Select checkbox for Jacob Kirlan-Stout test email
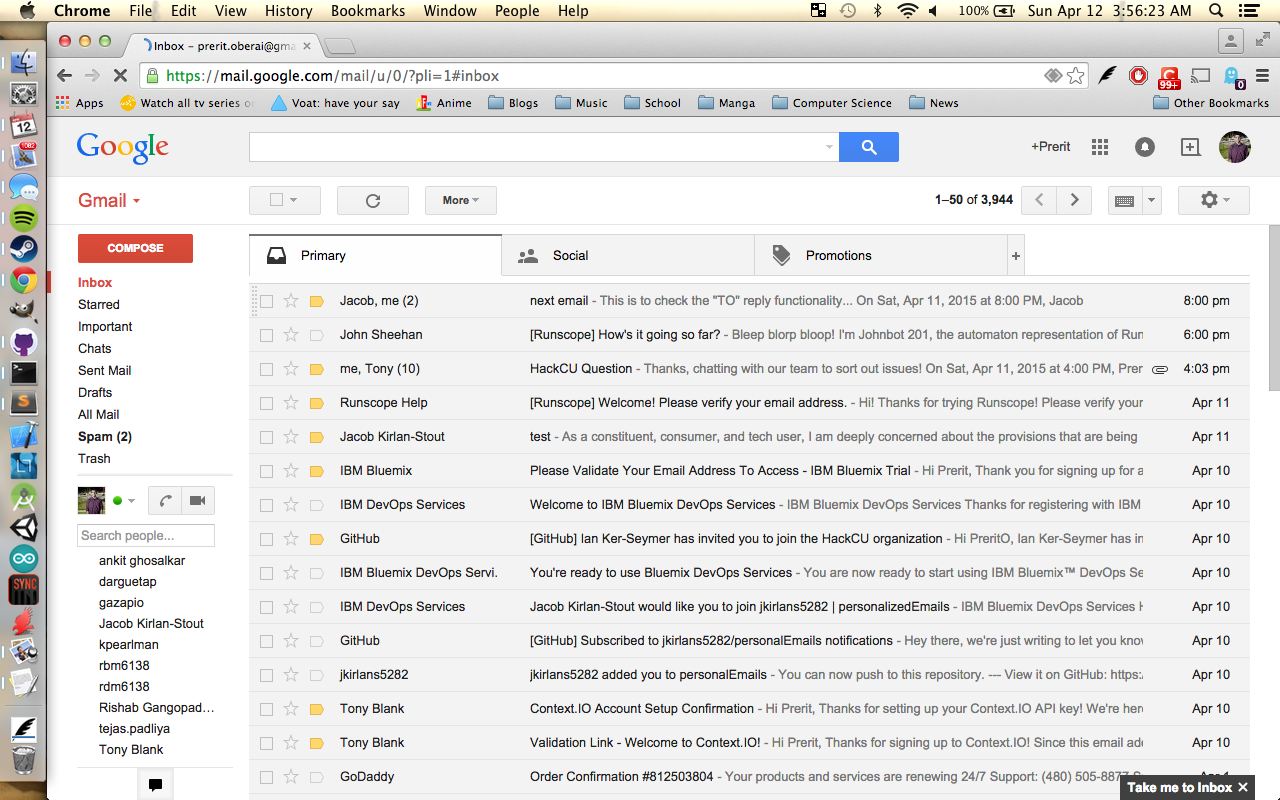 click(266, 437)
